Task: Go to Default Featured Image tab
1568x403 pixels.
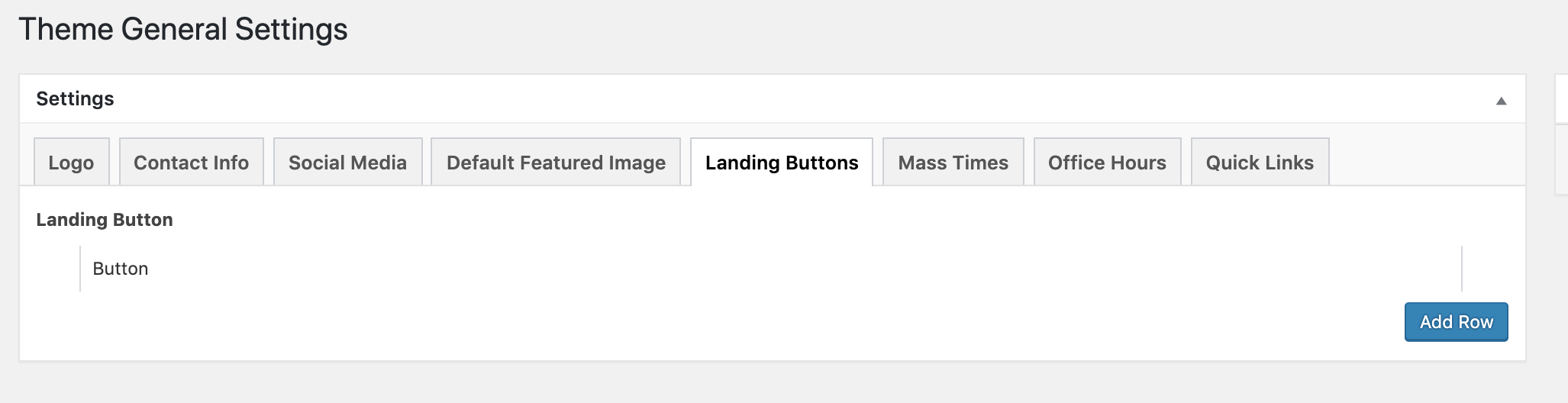Action: 556,163
